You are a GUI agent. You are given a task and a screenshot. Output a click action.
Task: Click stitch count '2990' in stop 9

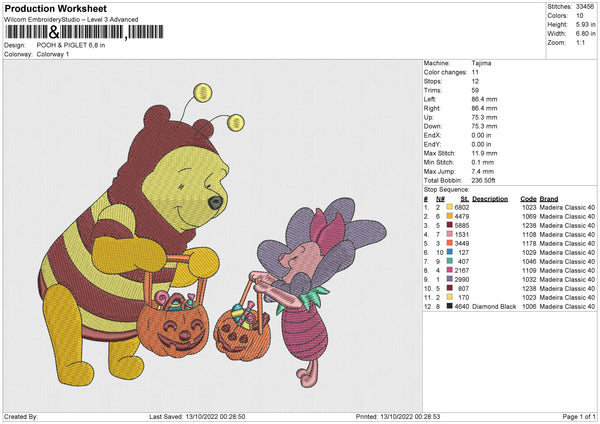[462, 280]
